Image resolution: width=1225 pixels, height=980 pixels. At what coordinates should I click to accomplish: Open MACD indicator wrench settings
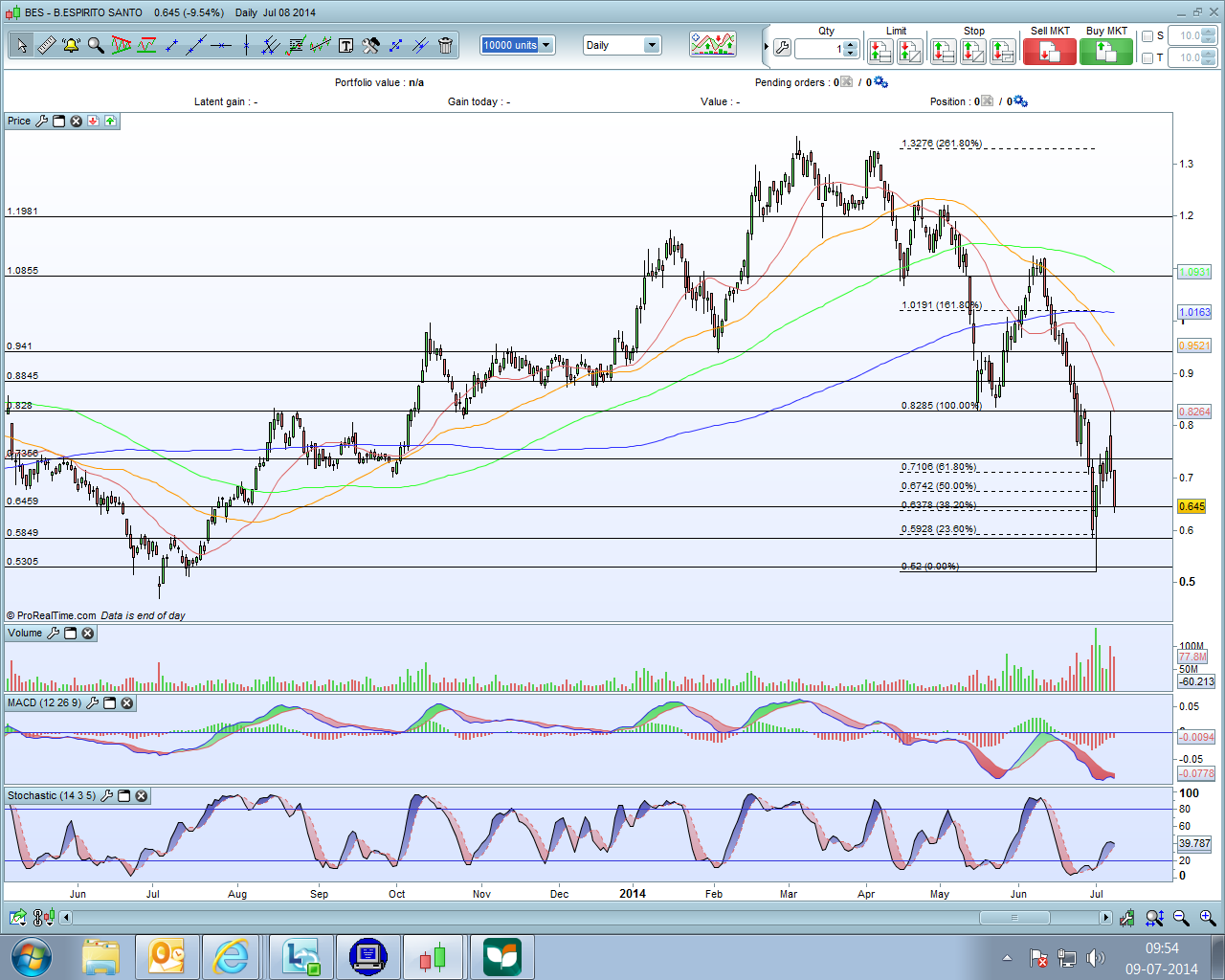92,703
